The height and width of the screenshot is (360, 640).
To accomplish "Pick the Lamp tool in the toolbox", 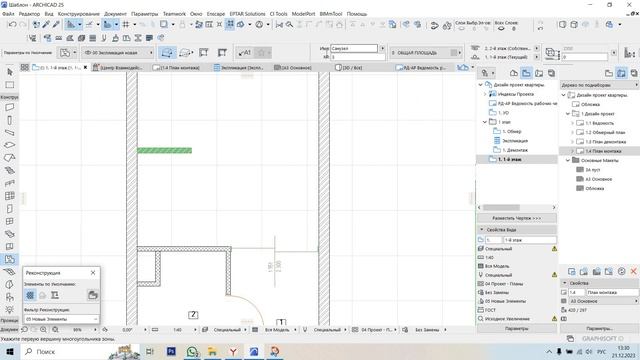I will (x=10, y=310).
